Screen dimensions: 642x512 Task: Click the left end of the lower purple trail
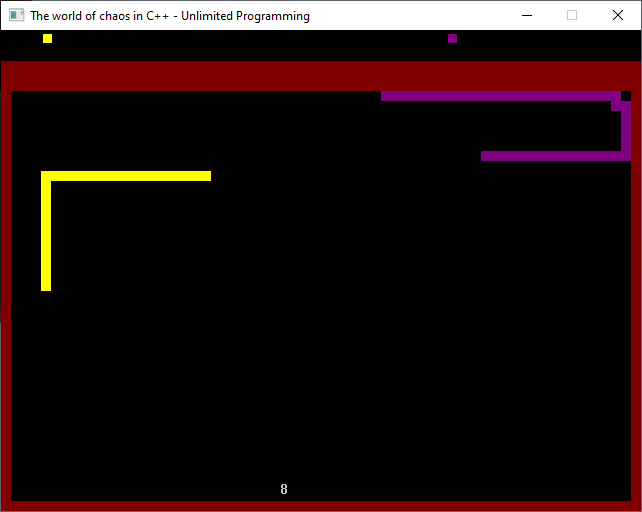(486, 156)
